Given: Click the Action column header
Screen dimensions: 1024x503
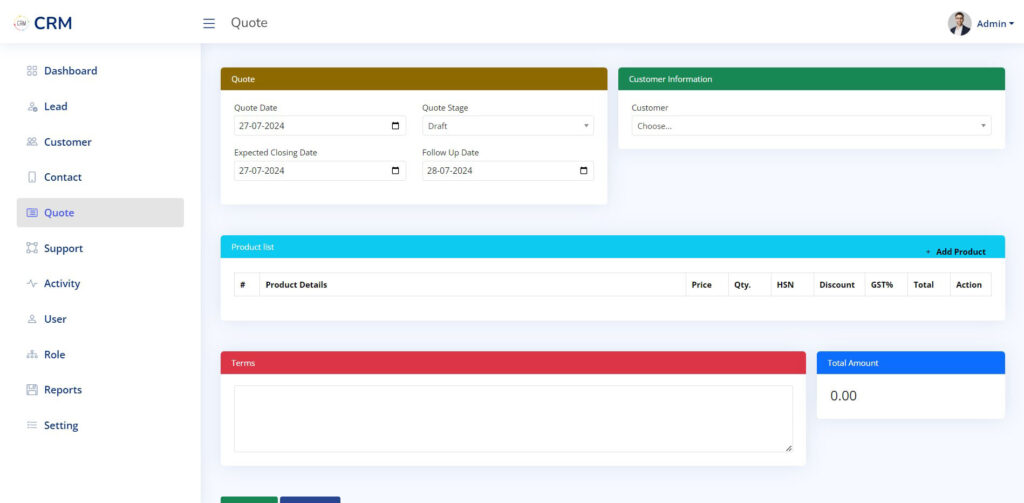Looking at the screenshot, I should point(968,285).
